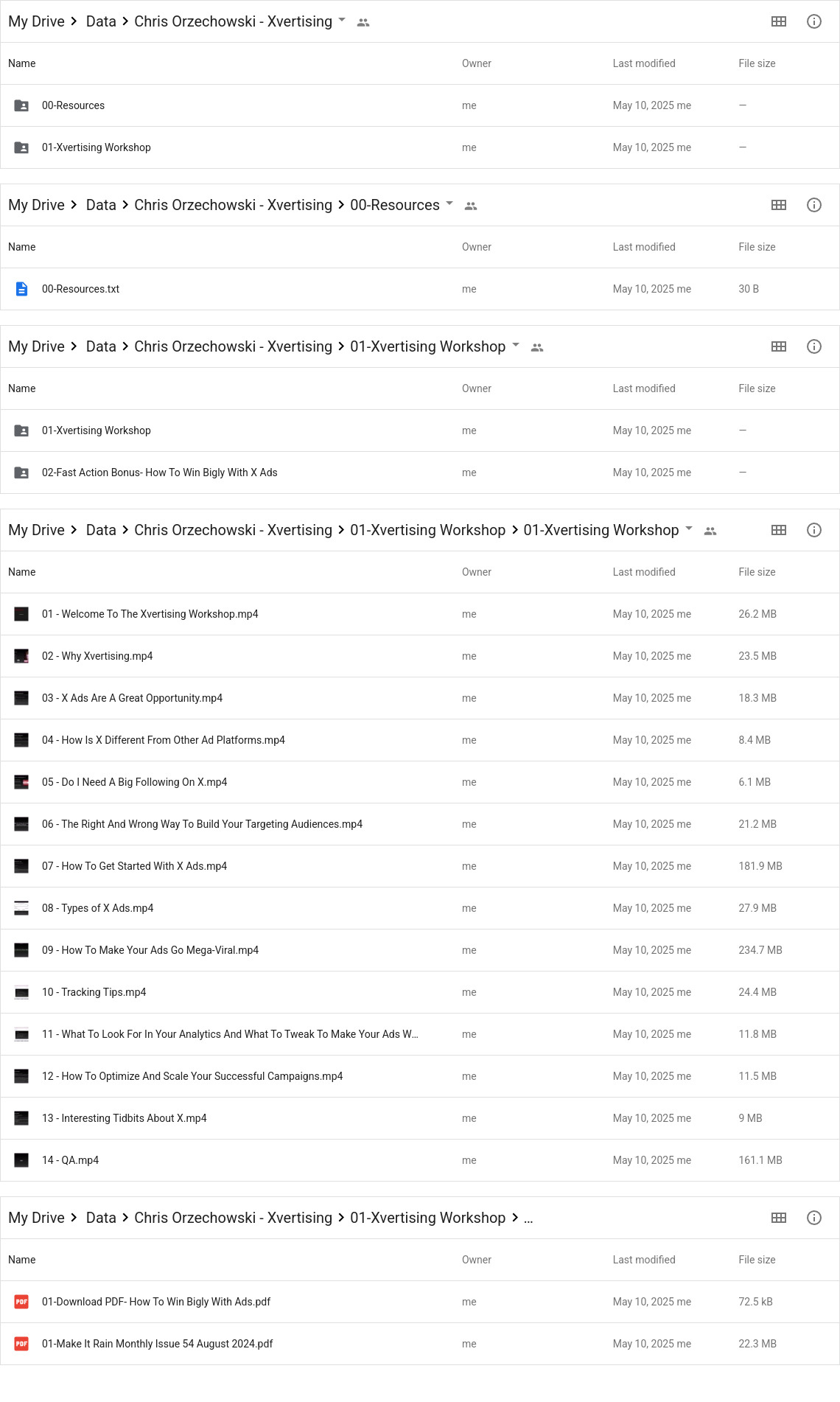Click the 161.1 MB file size cell

pos(760,1160)
